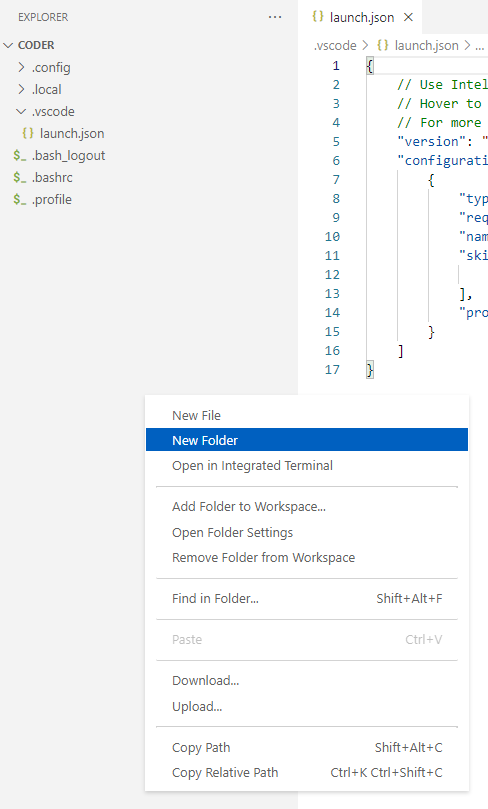Select Open in Integrated Terminal
The image size is (488, 809).
pyautogui.click(x=307, y=465)
